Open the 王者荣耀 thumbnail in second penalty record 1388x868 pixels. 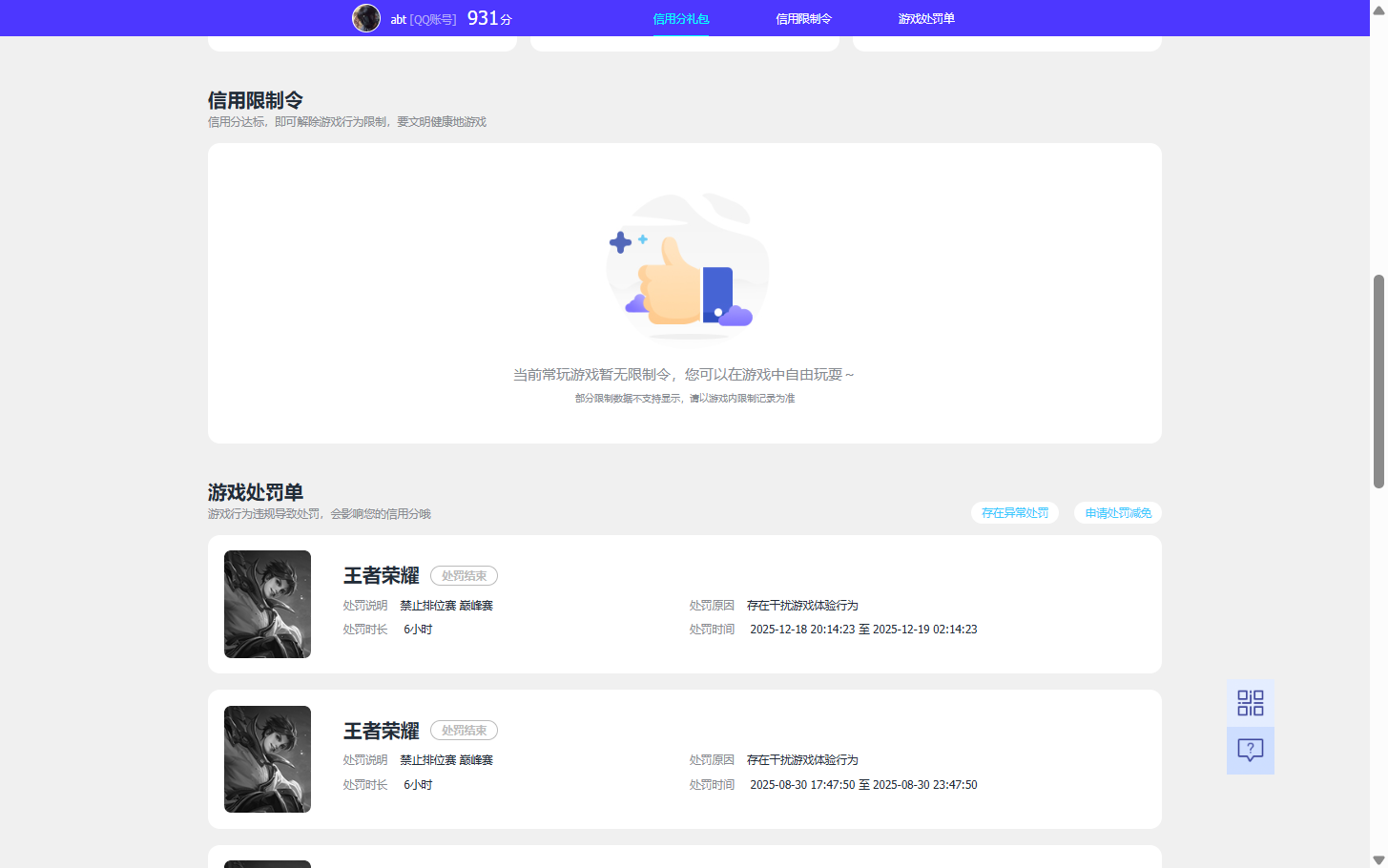click(x=267, y=758)
